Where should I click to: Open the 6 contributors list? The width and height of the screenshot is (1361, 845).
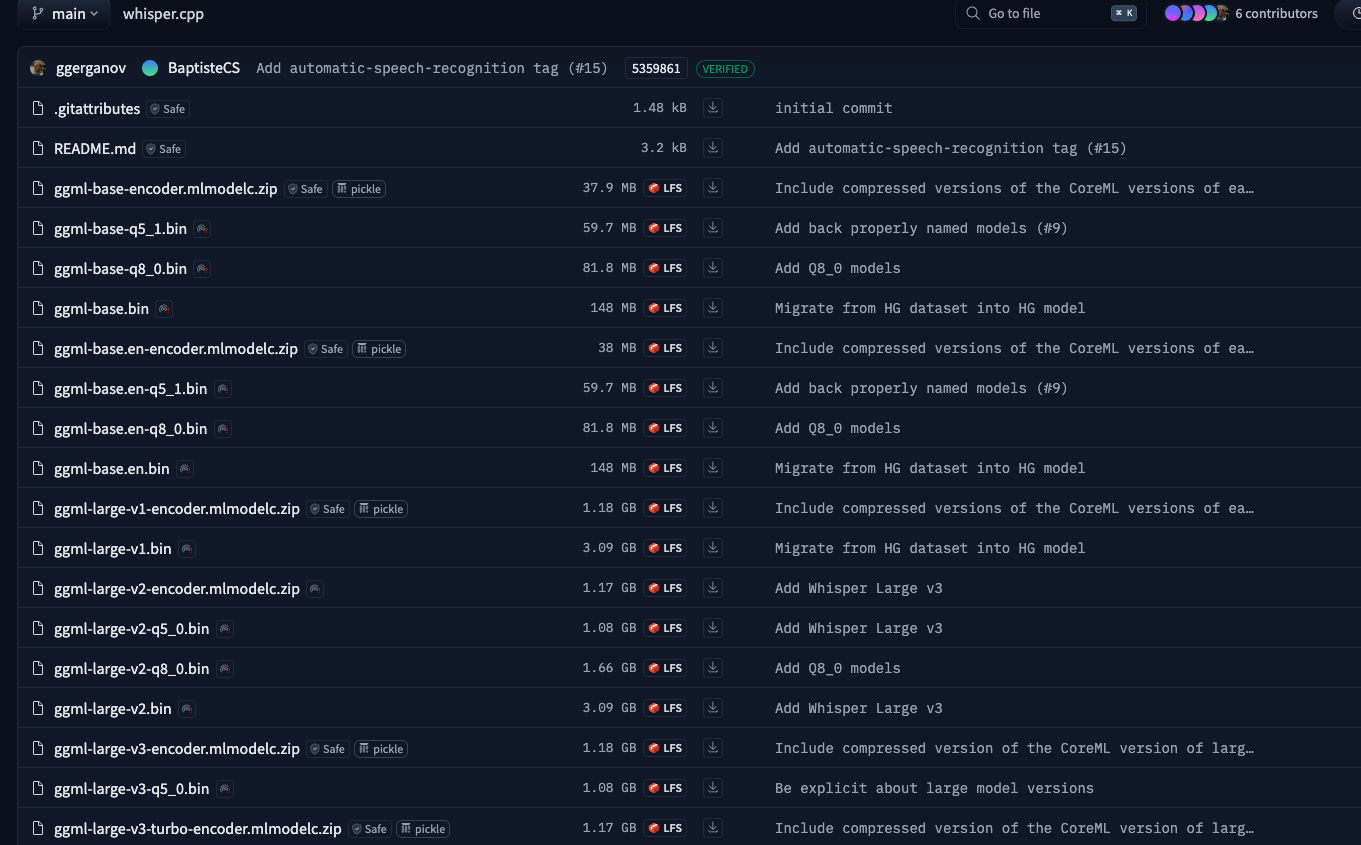[1276, 14]
